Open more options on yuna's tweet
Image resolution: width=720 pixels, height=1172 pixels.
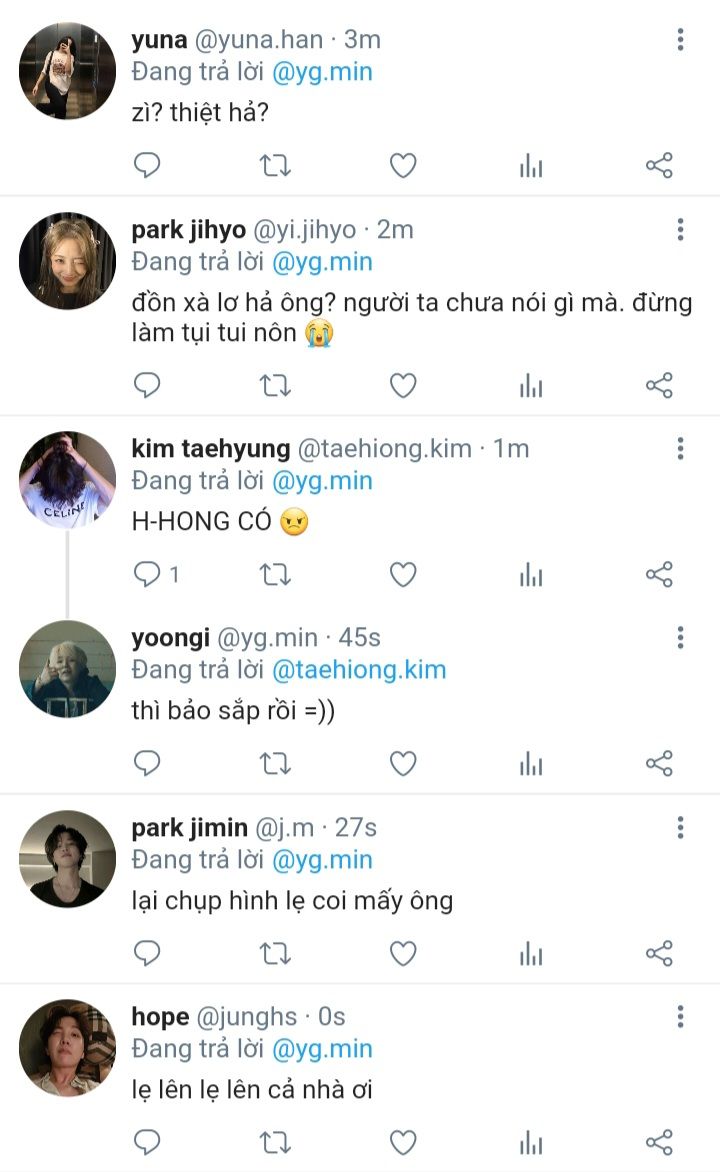tap(680, 40)
